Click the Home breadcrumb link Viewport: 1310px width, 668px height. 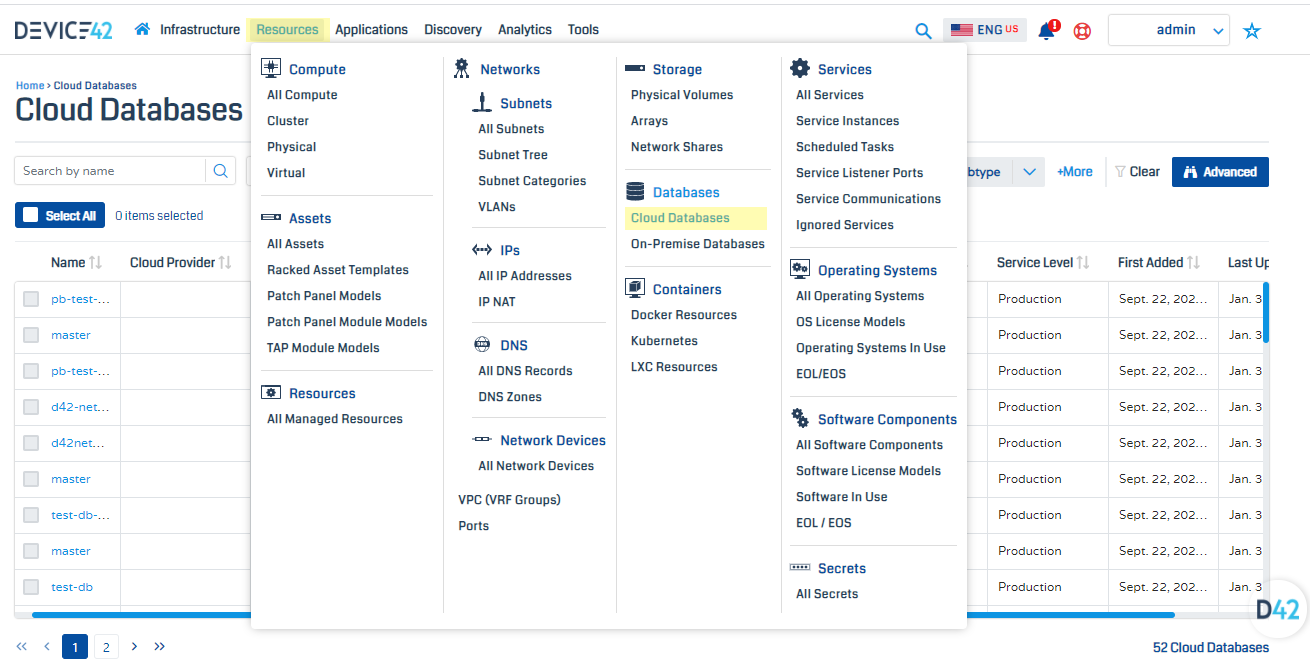(x=30, y=86)
